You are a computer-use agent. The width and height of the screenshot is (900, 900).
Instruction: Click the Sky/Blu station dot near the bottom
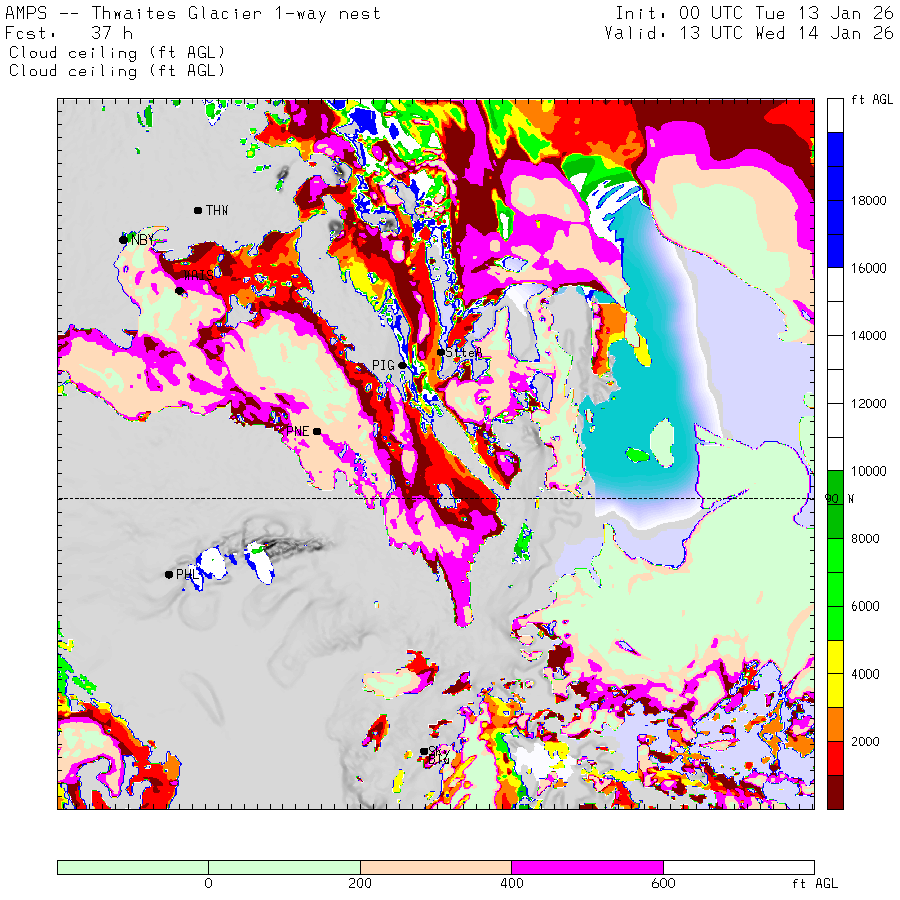424,751
